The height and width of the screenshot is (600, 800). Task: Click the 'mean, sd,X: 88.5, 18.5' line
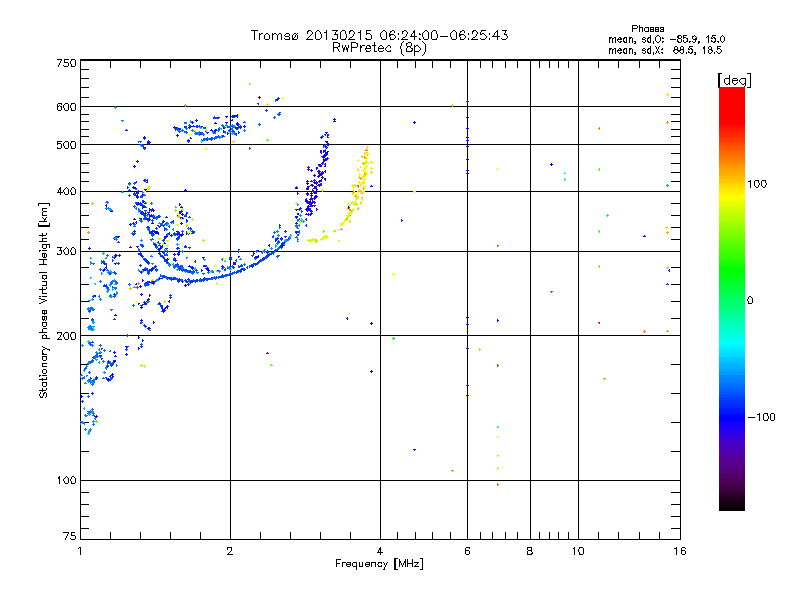(665, 50)
